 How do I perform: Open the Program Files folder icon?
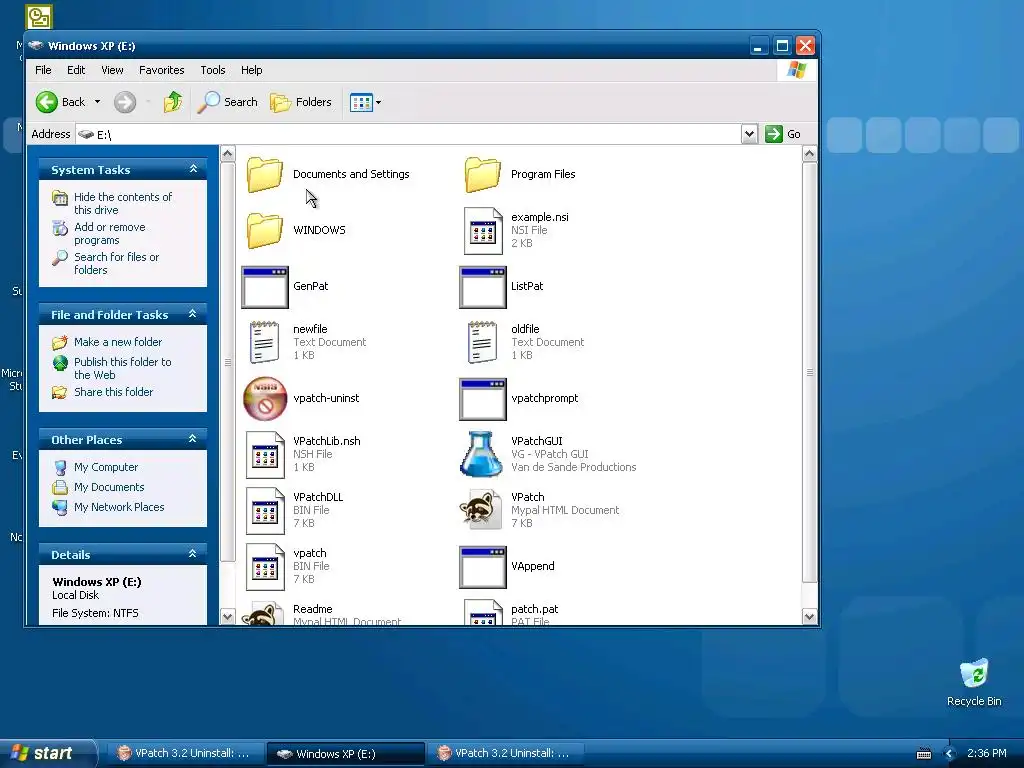pyautogui.click(x=483, y=174)
